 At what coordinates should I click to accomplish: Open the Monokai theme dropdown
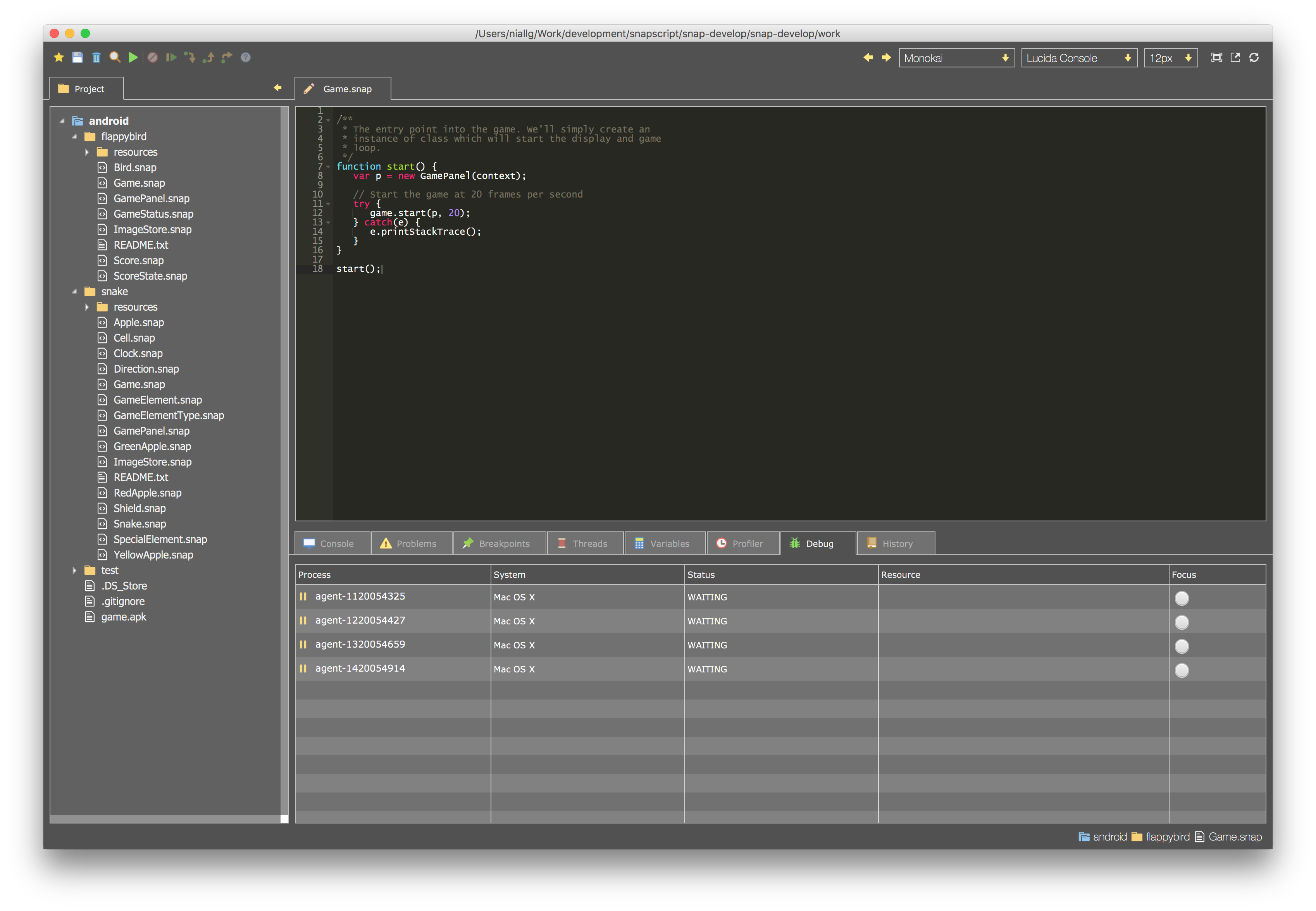pyautogui.click(x=956, y=58)
